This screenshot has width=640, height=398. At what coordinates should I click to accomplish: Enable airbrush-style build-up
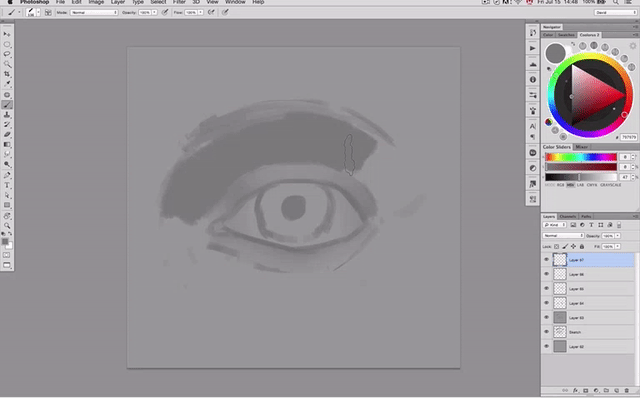(x=211, y=13)
